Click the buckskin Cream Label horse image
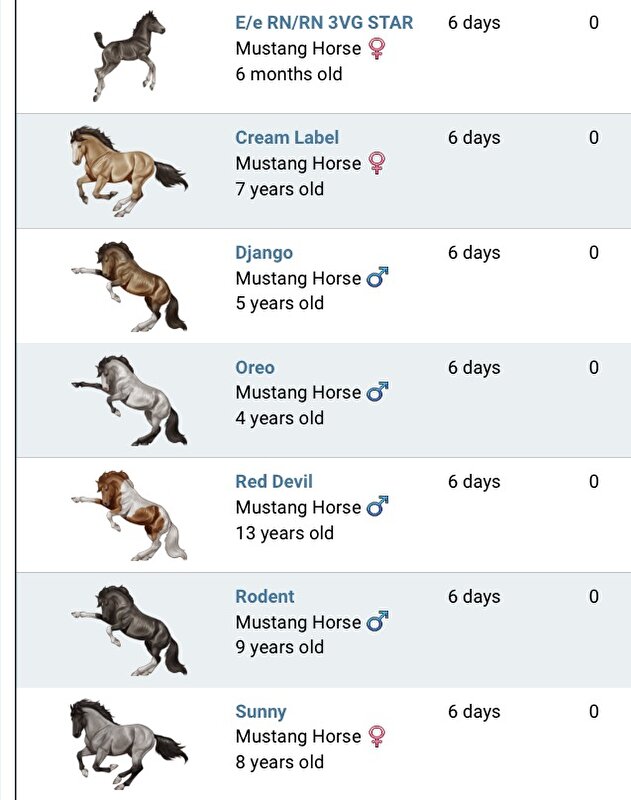631x800 pixels. point(129,171)
